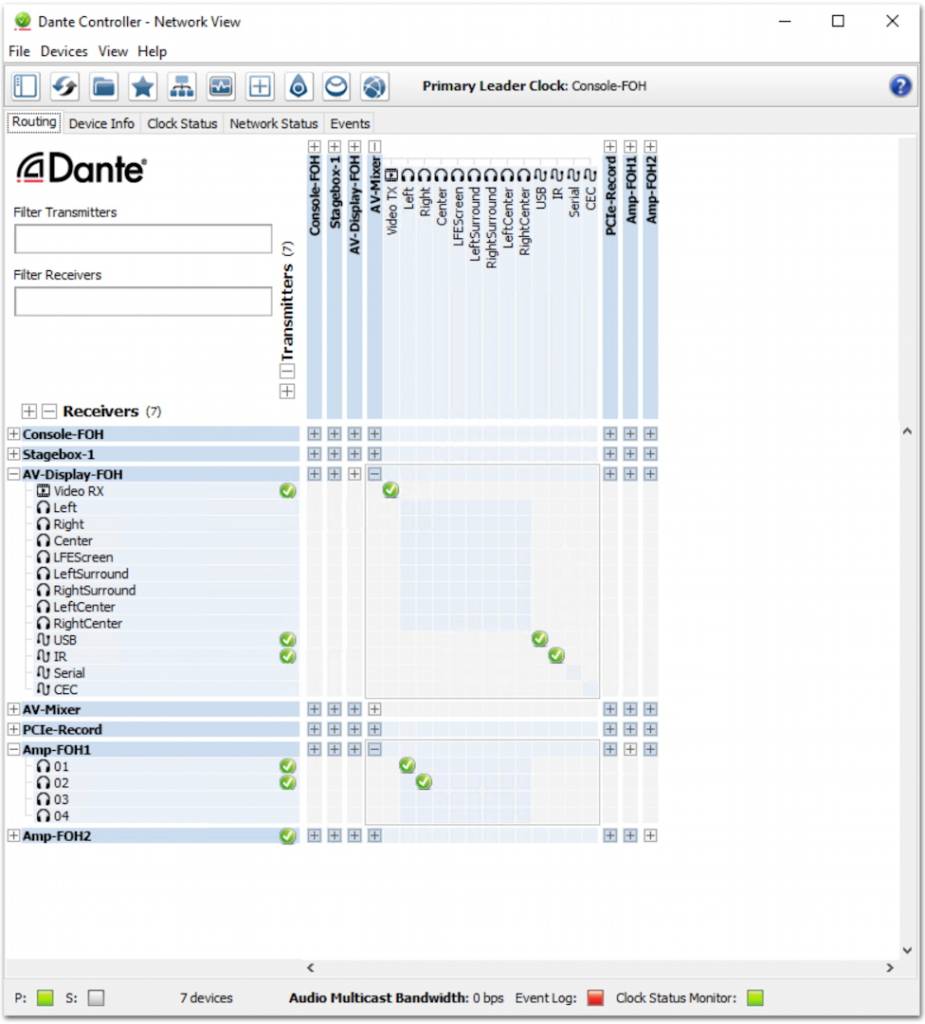Collapse the AV-Display-FOH receiver
This screenshot has height=1024, width=925.
13,474
